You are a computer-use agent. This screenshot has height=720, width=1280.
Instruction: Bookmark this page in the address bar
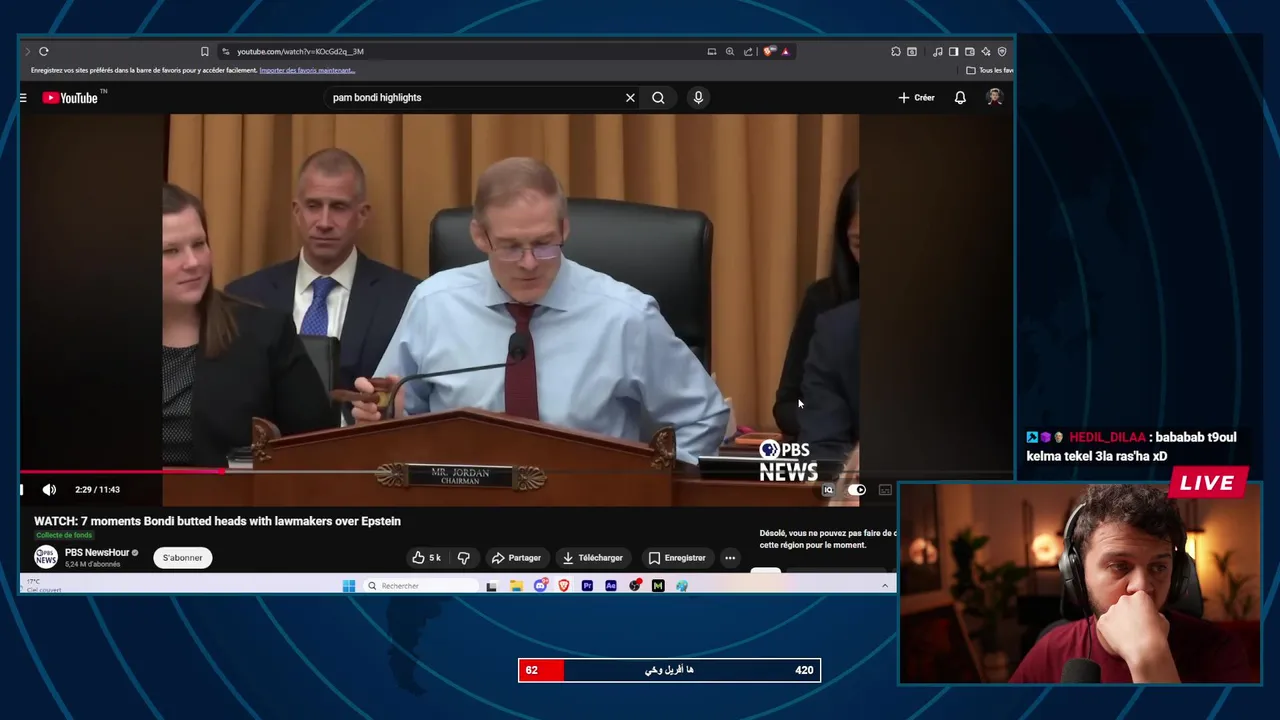coord(205,51)
